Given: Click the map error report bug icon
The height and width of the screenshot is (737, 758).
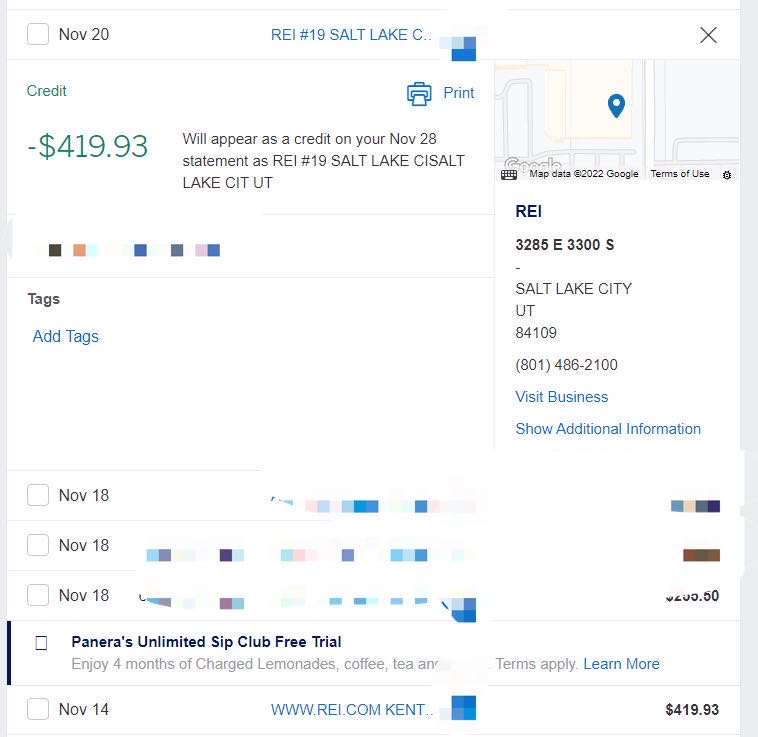Looking at the screenshot, I should pos(727,174).
